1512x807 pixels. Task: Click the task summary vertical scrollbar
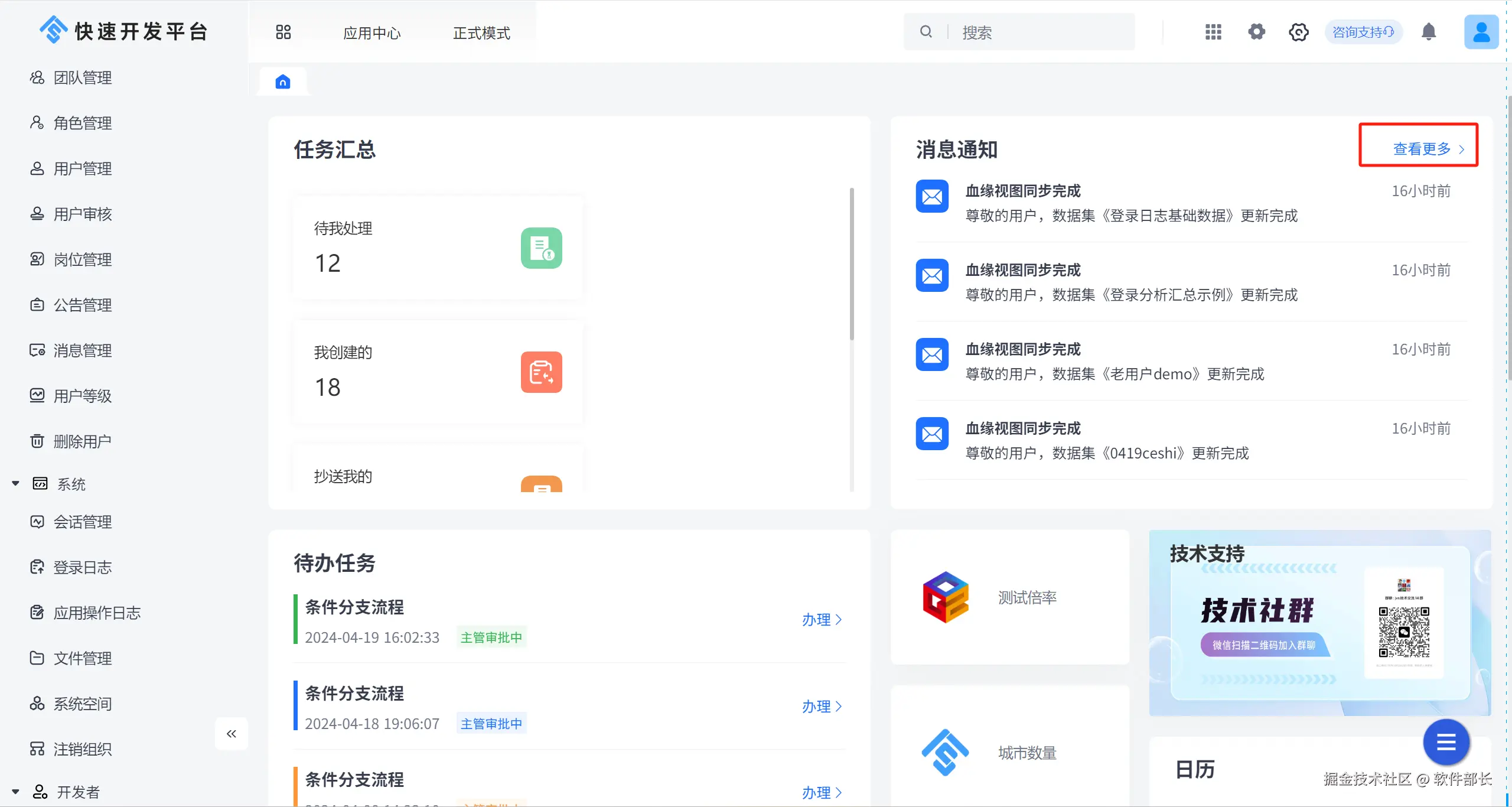click(x=851, y=264)
